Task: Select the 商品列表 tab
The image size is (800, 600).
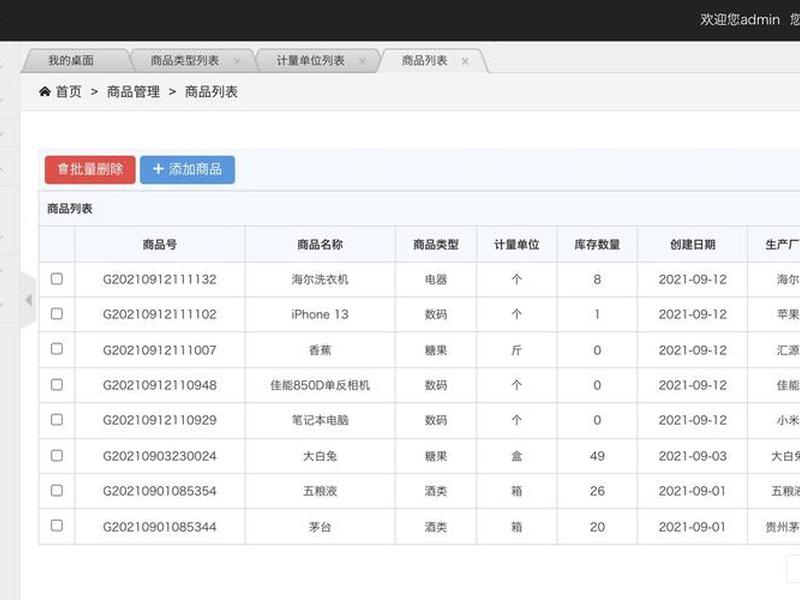Action: tap(424, 61)
